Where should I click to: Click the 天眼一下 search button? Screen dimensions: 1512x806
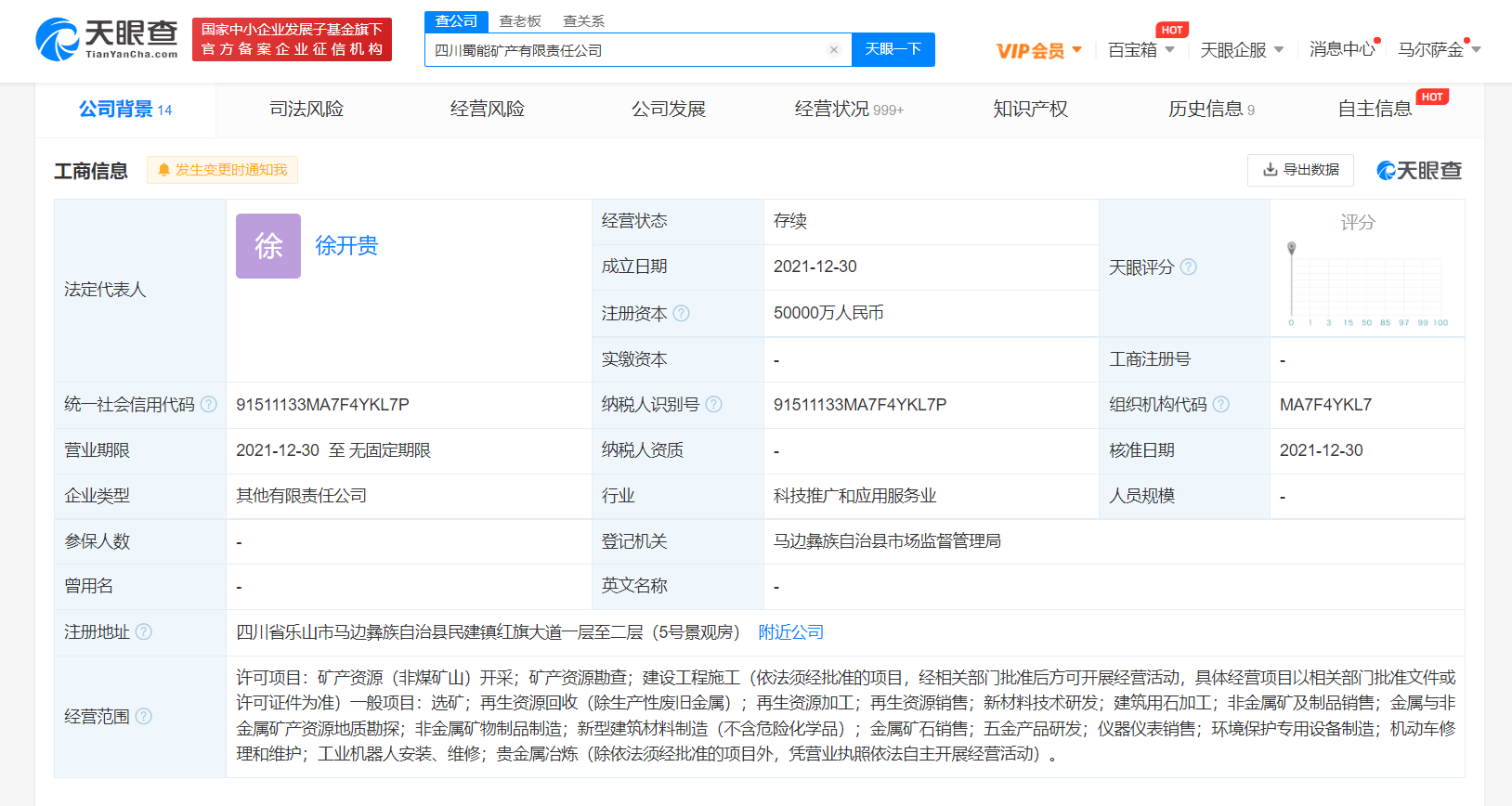(893, 50)
